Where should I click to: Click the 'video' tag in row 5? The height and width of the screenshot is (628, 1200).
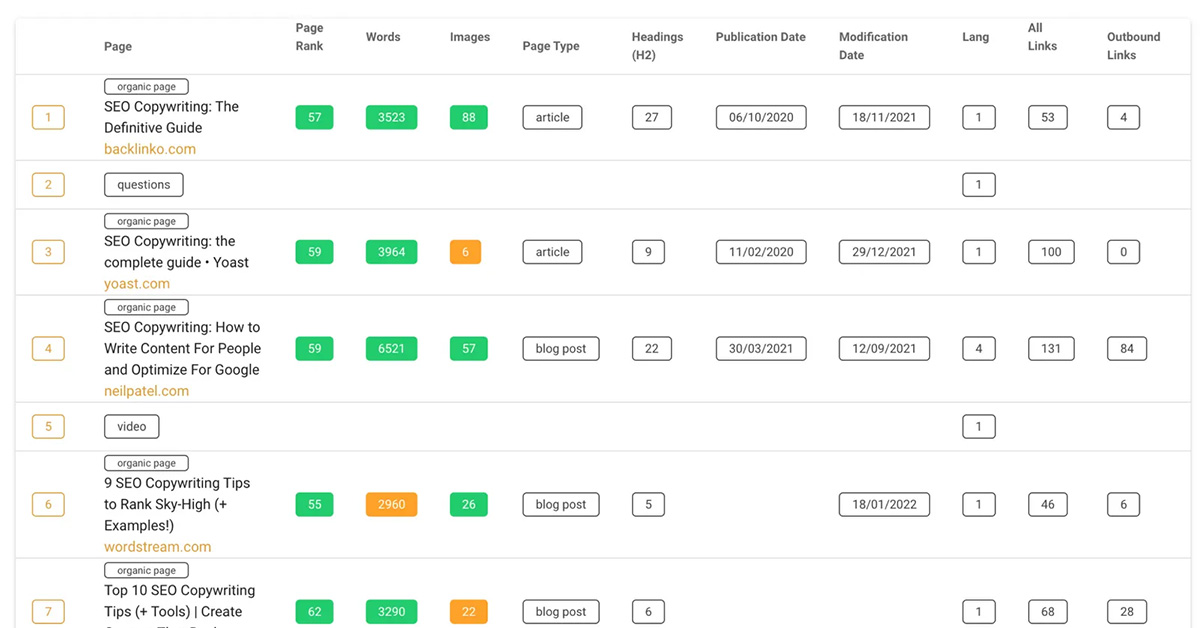131,427
